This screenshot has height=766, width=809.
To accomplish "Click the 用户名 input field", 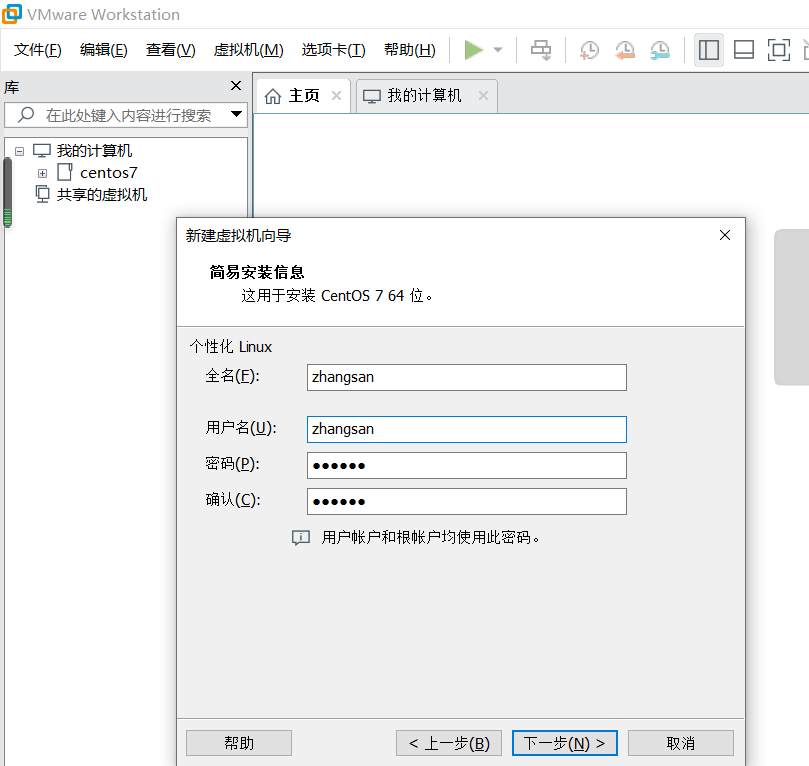I will point(467,429).
